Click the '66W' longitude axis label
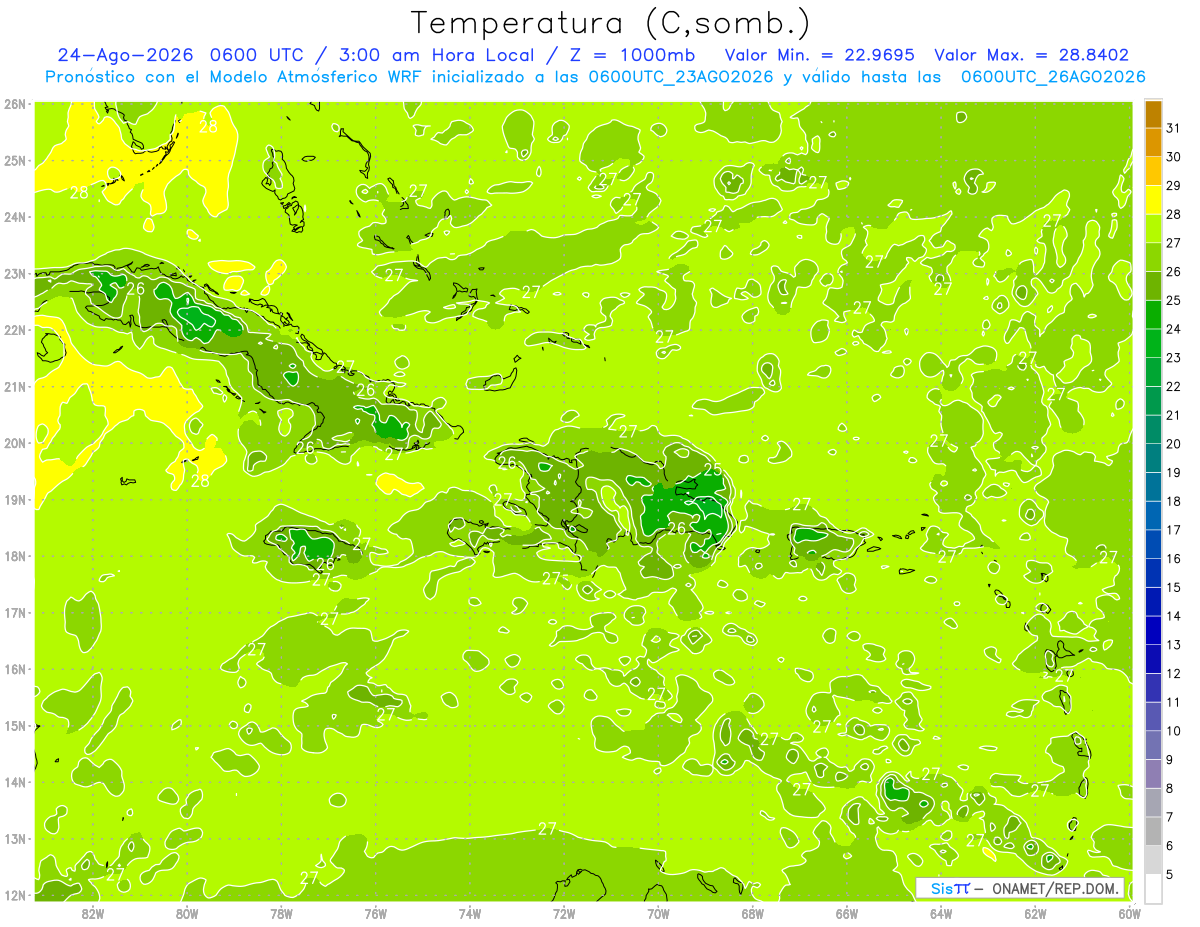The height and width of the screenshot is (927, 1200). 847,913
